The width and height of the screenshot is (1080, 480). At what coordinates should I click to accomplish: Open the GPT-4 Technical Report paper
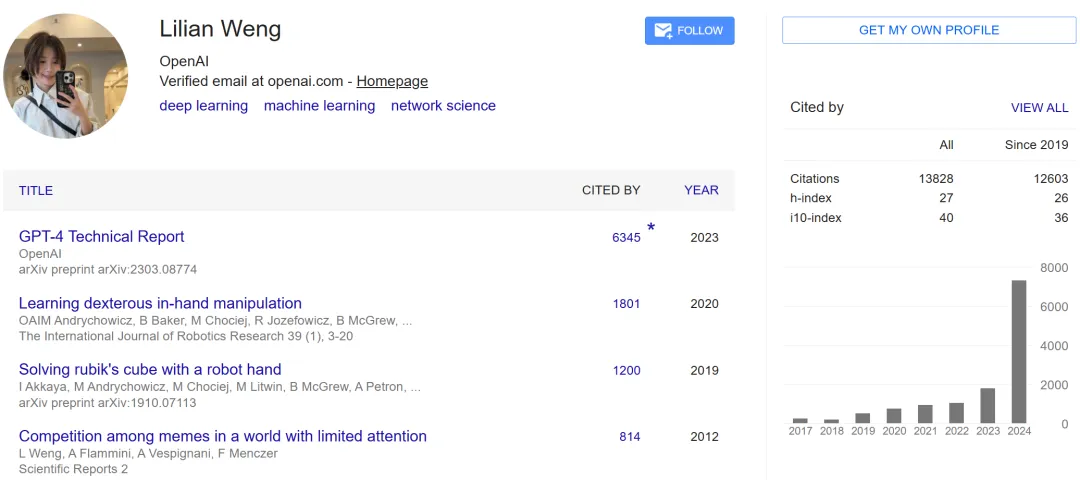[101, 236]
